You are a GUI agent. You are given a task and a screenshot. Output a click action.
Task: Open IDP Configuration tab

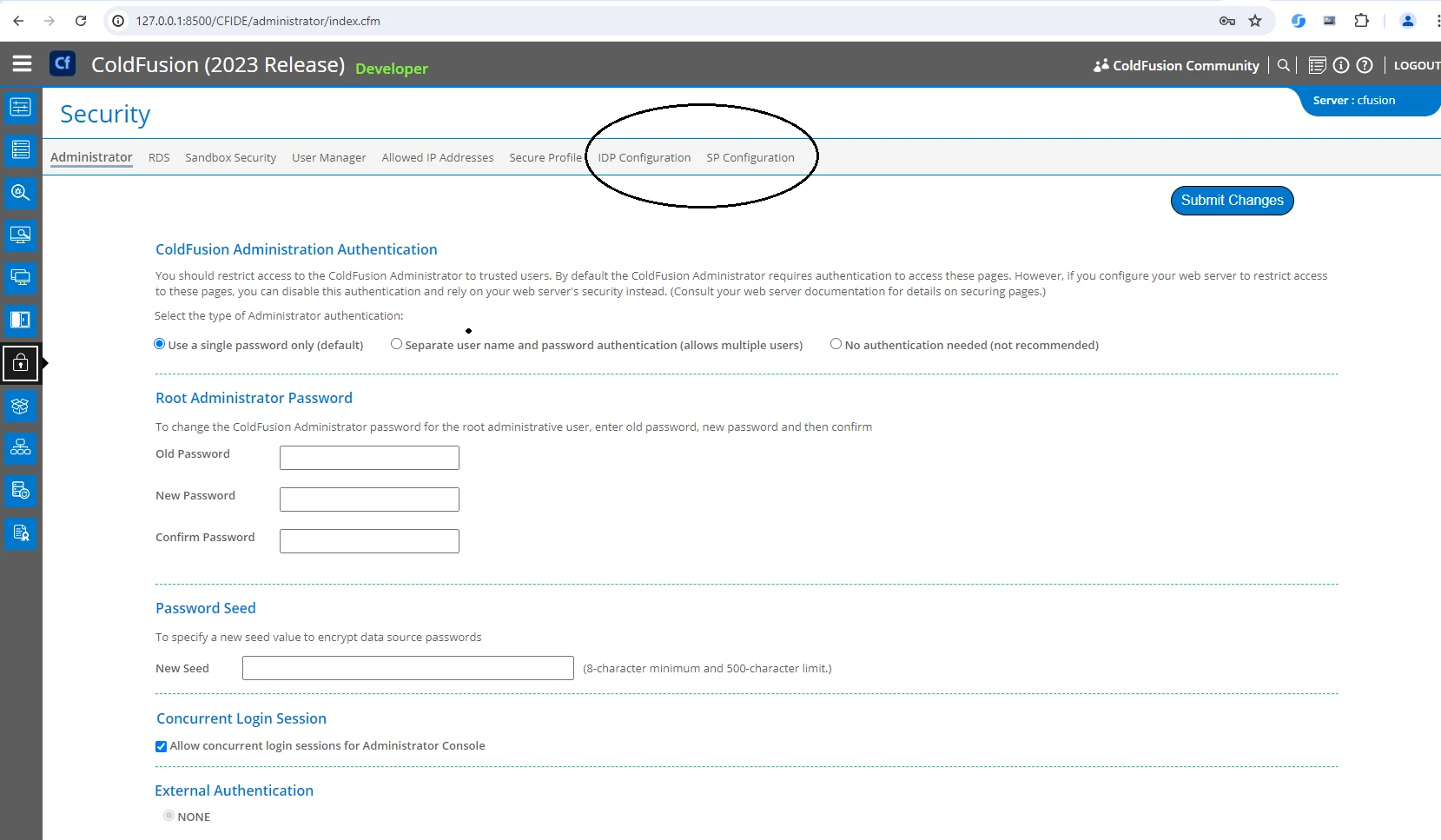pyautogui.click(x=644, y=158)
